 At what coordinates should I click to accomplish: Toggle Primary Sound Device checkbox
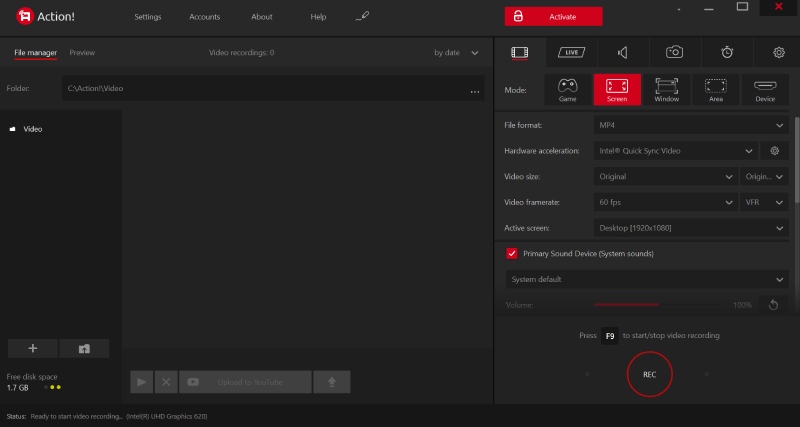click(x=512, y=254)
